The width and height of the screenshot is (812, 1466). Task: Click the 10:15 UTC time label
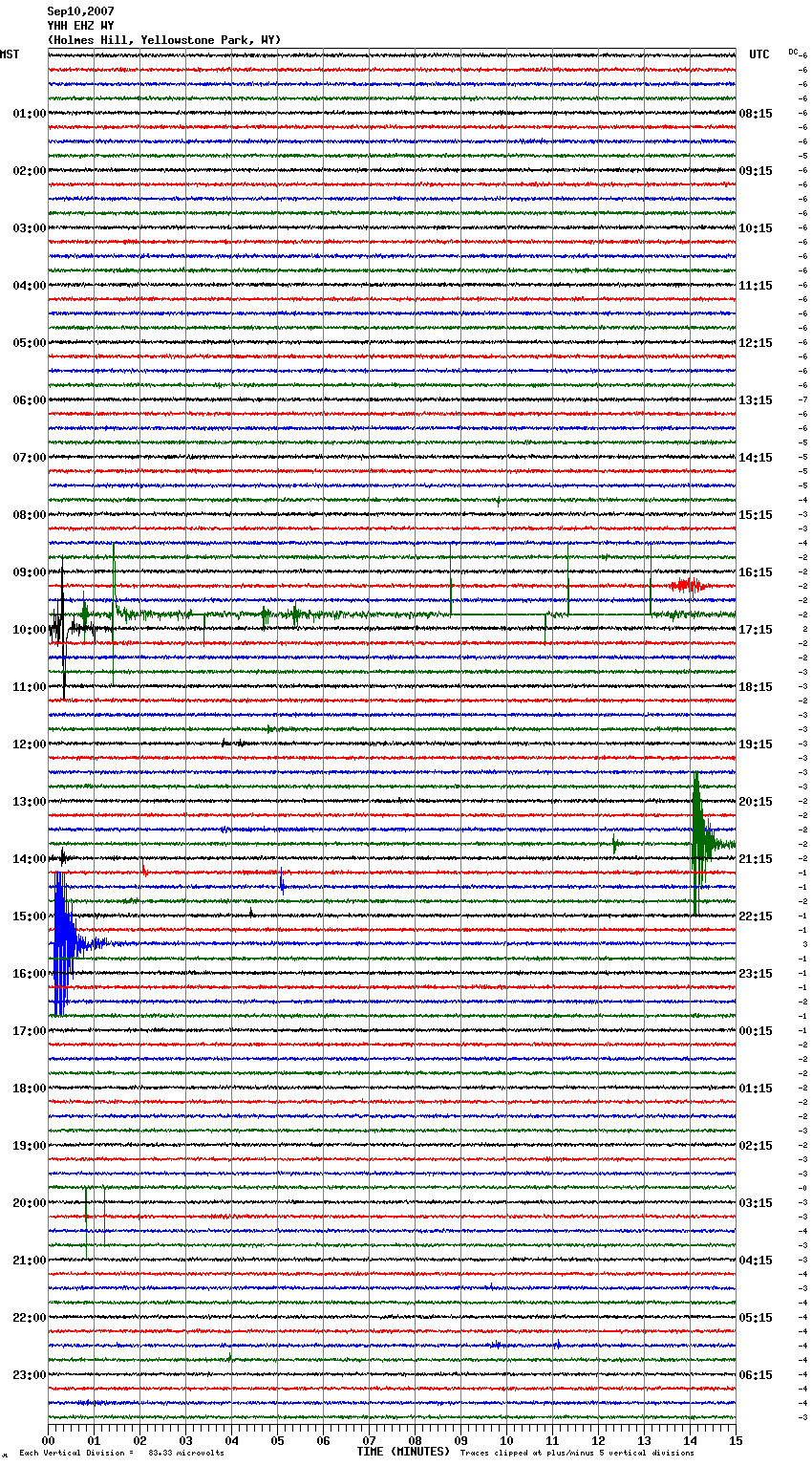[x=756, y=228]
